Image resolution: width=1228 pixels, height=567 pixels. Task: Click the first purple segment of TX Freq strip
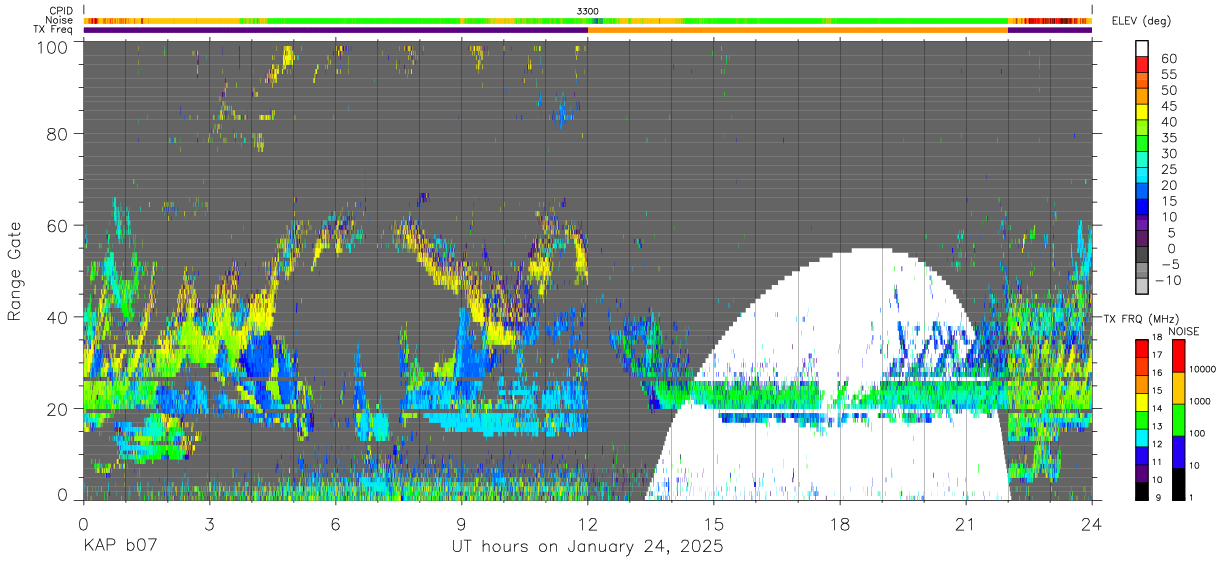coord(336,30)
